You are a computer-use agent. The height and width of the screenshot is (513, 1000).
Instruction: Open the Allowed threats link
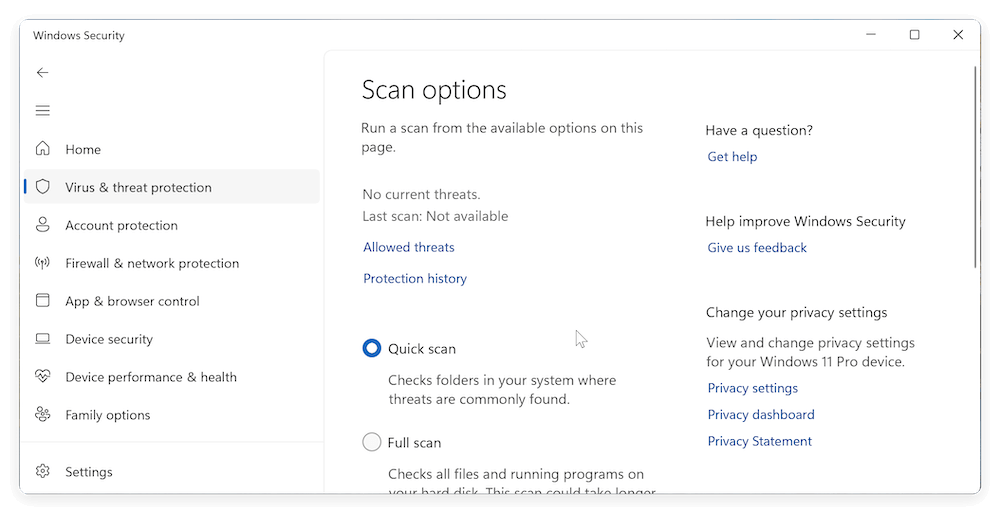pos(408,247)
